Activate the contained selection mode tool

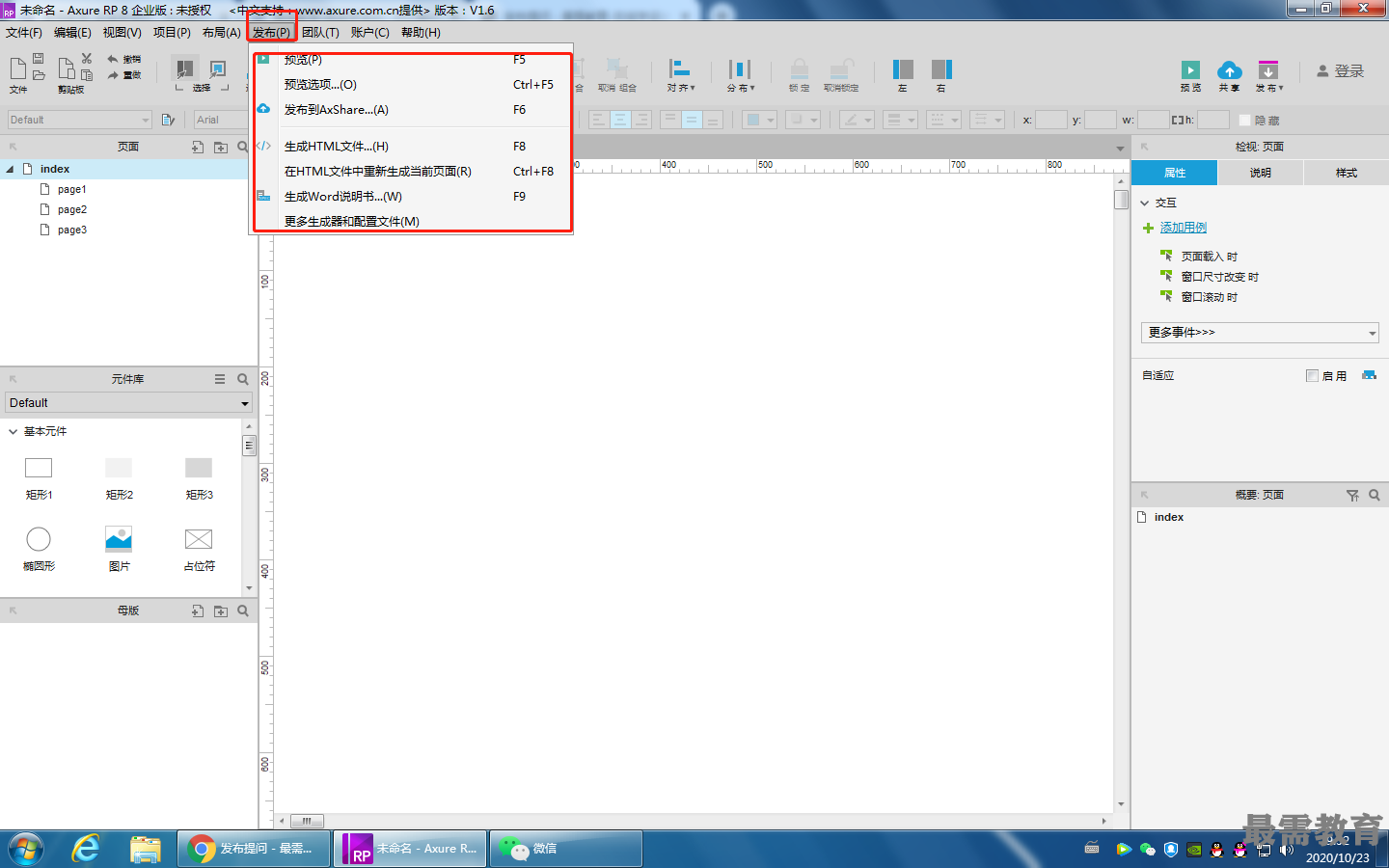pos(218,69)
